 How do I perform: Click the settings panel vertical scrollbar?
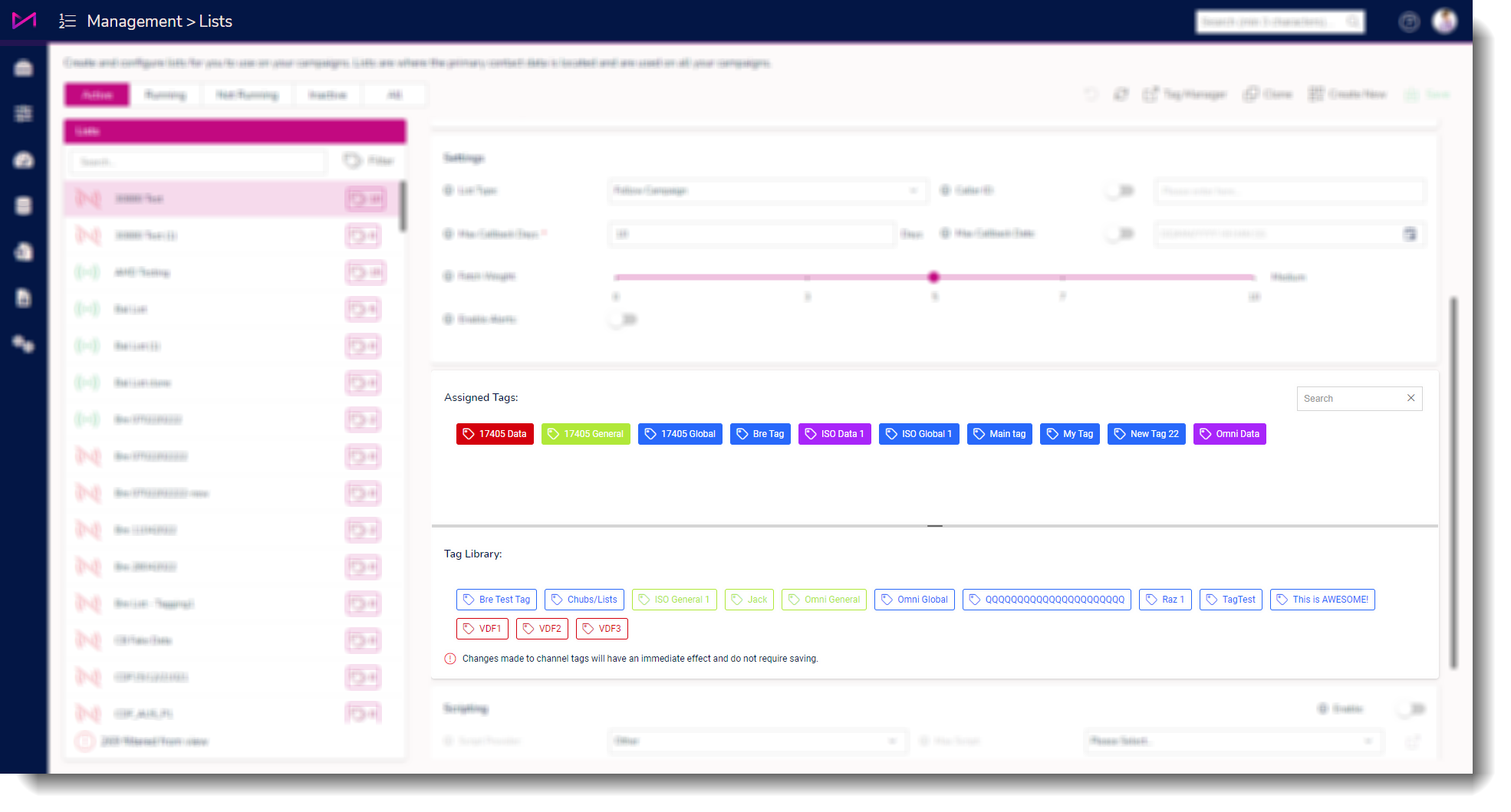click(1453, 483)
